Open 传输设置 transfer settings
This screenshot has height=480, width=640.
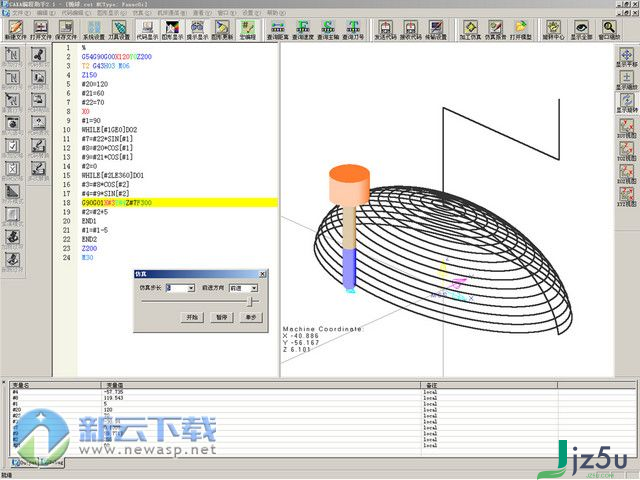[x=436, y=29]
